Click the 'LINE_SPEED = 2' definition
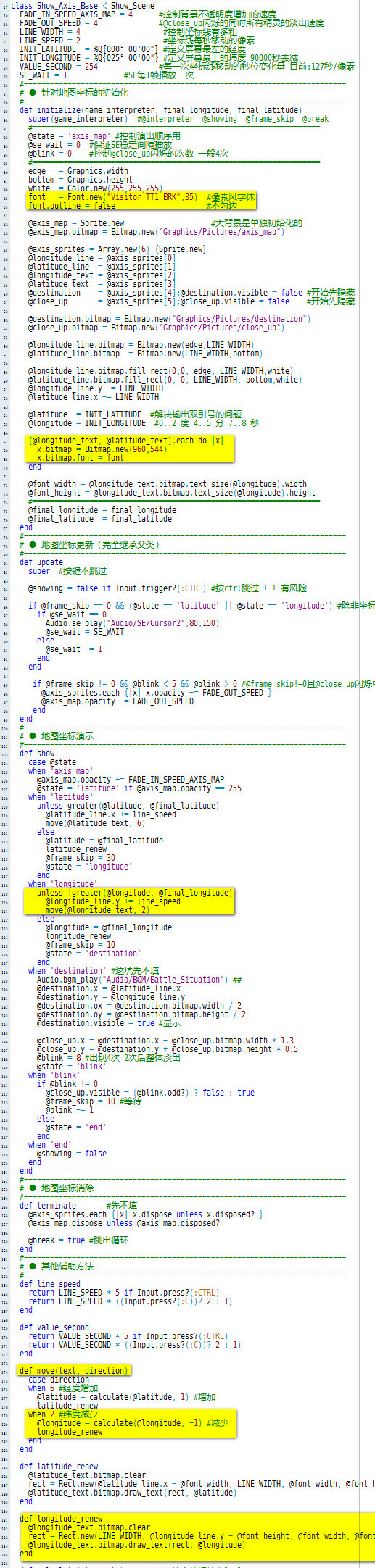 click(x=50, y=40)
